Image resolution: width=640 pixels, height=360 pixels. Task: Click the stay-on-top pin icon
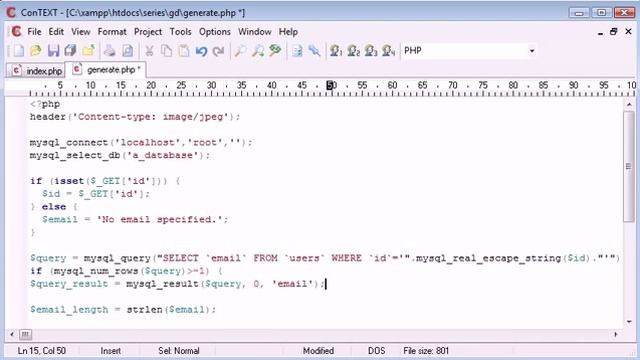point(314,51)
